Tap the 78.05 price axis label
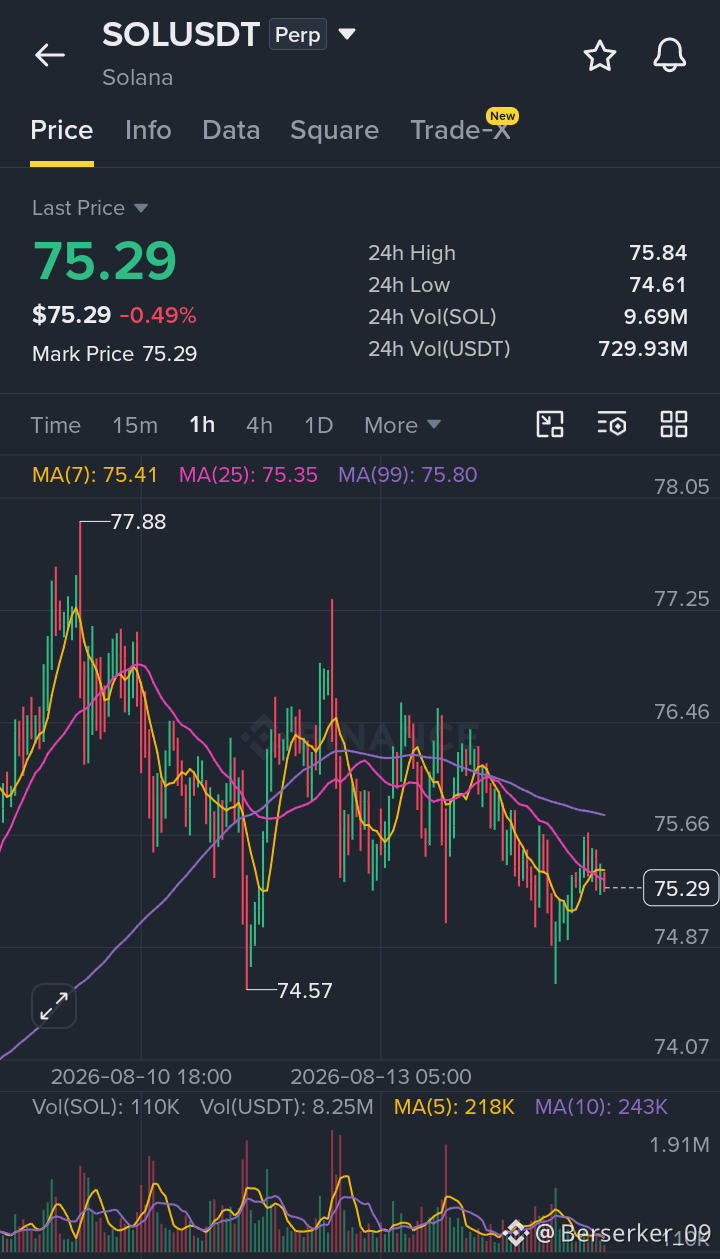Screen dimensions: 720x1259 (682, 487)
